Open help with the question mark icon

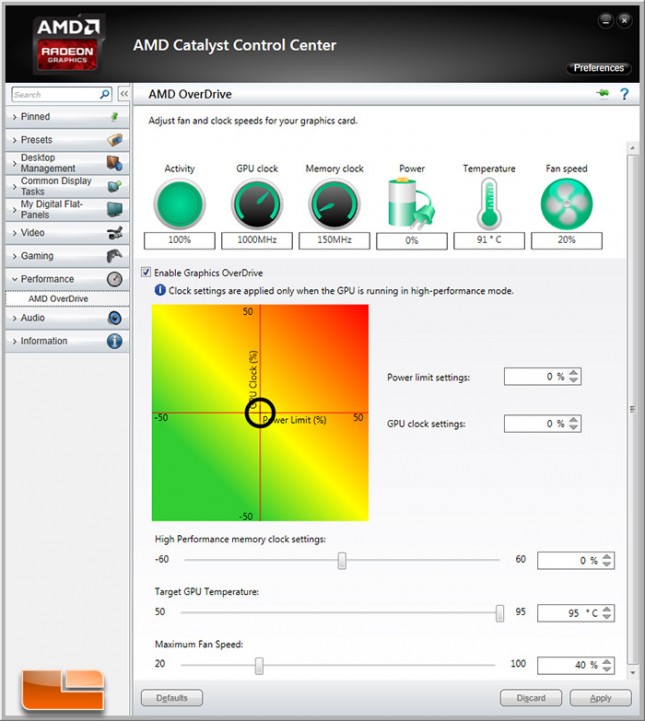624,94
